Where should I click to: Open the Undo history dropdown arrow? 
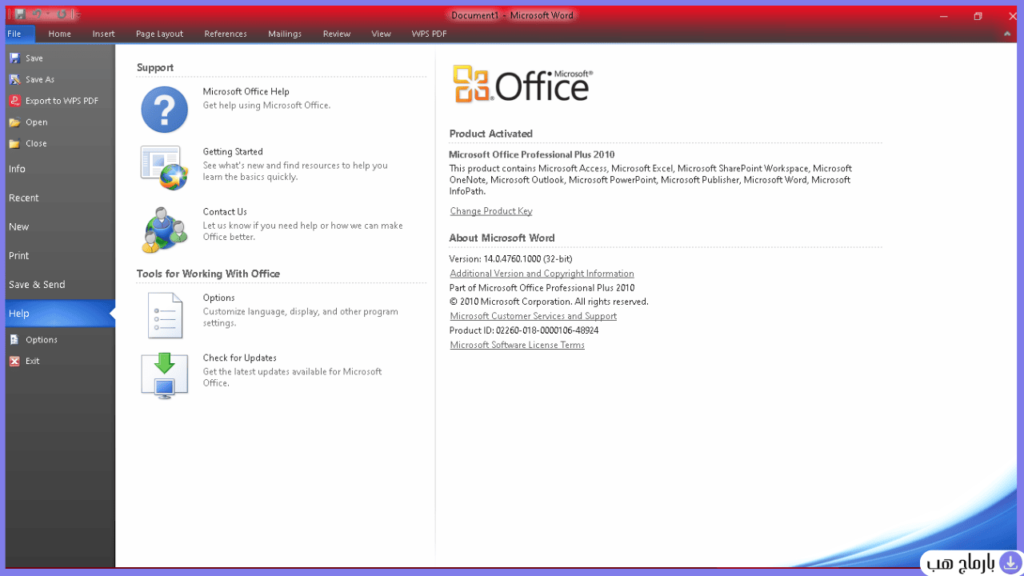point(48,14)
